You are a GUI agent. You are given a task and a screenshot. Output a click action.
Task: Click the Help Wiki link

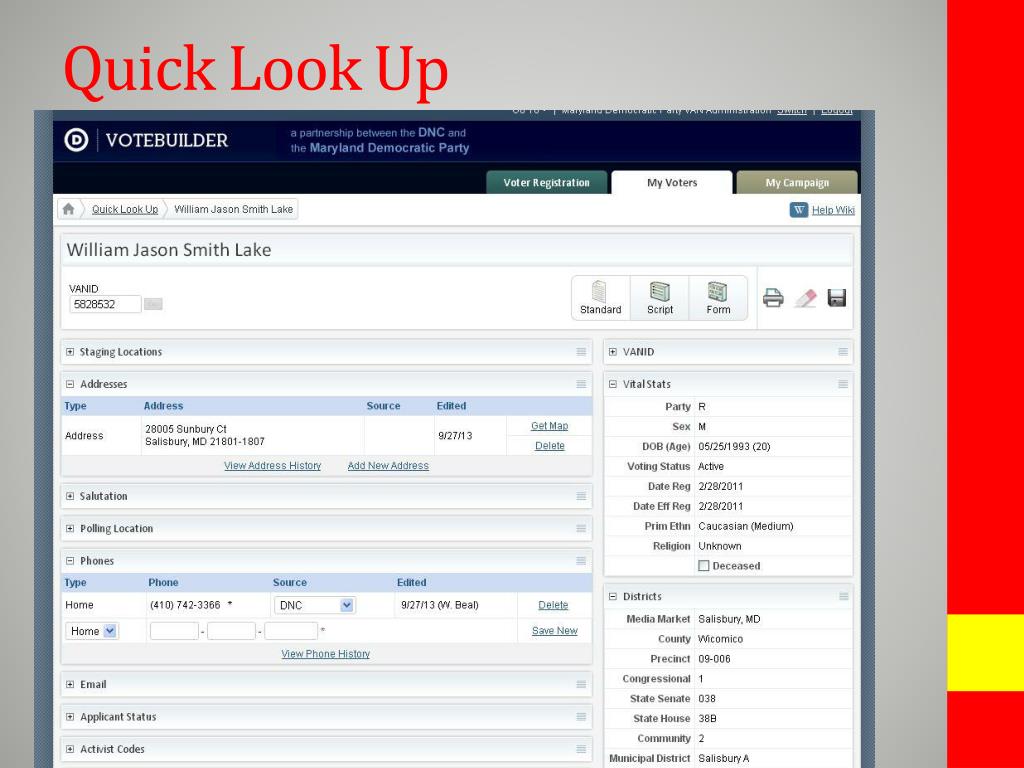[x=833, y=210]
